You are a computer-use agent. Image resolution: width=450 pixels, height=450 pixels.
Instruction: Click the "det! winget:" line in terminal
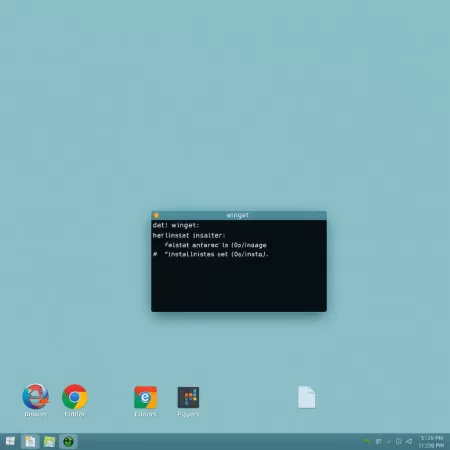point(176,225)
